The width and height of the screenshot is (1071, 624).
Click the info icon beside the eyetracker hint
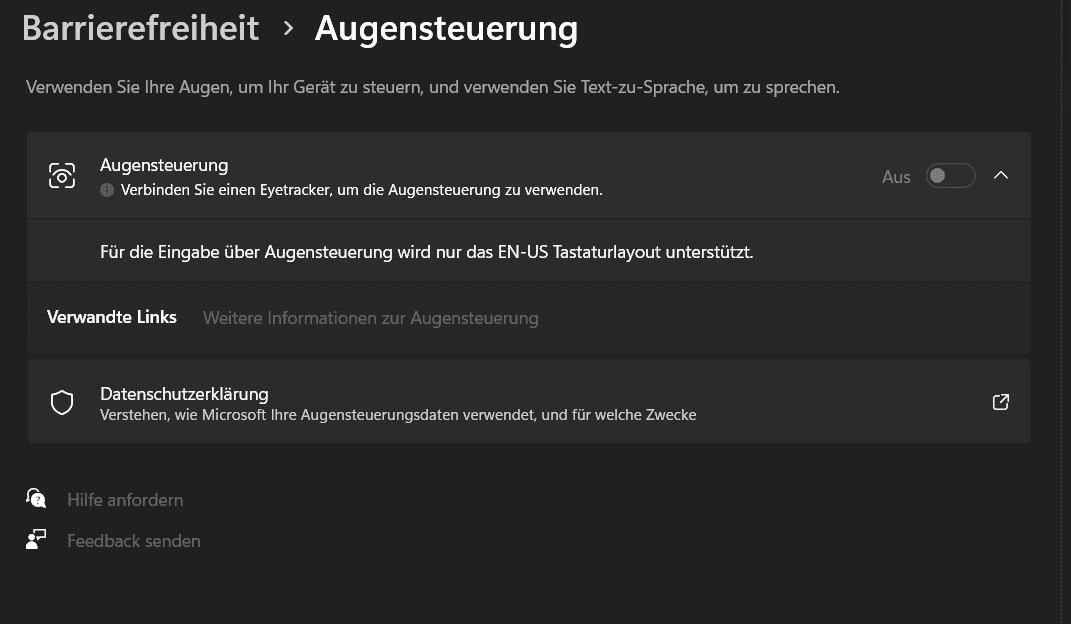click(x=107, y=190)
